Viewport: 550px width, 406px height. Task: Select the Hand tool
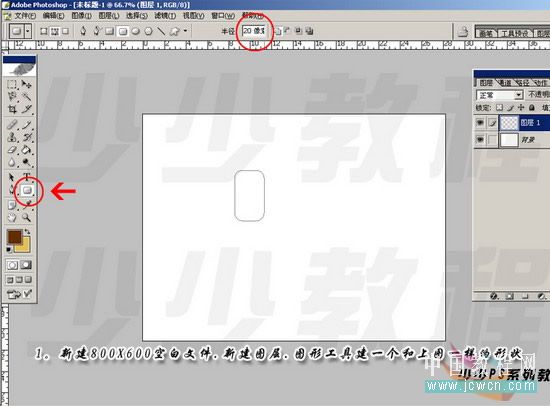pos(12,218)
